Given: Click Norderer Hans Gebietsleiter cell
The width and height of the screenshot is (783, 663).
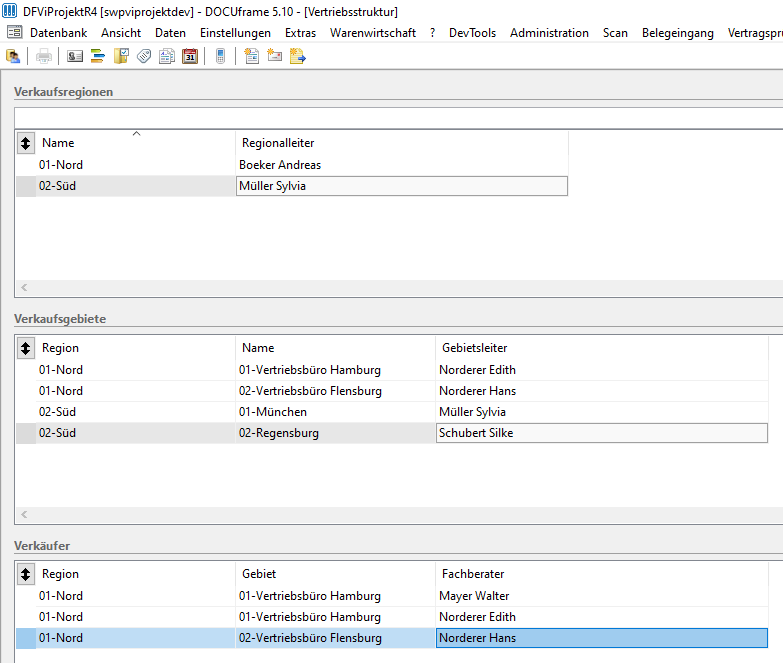Looking at the screenshot, I should (x=602, y=391).
